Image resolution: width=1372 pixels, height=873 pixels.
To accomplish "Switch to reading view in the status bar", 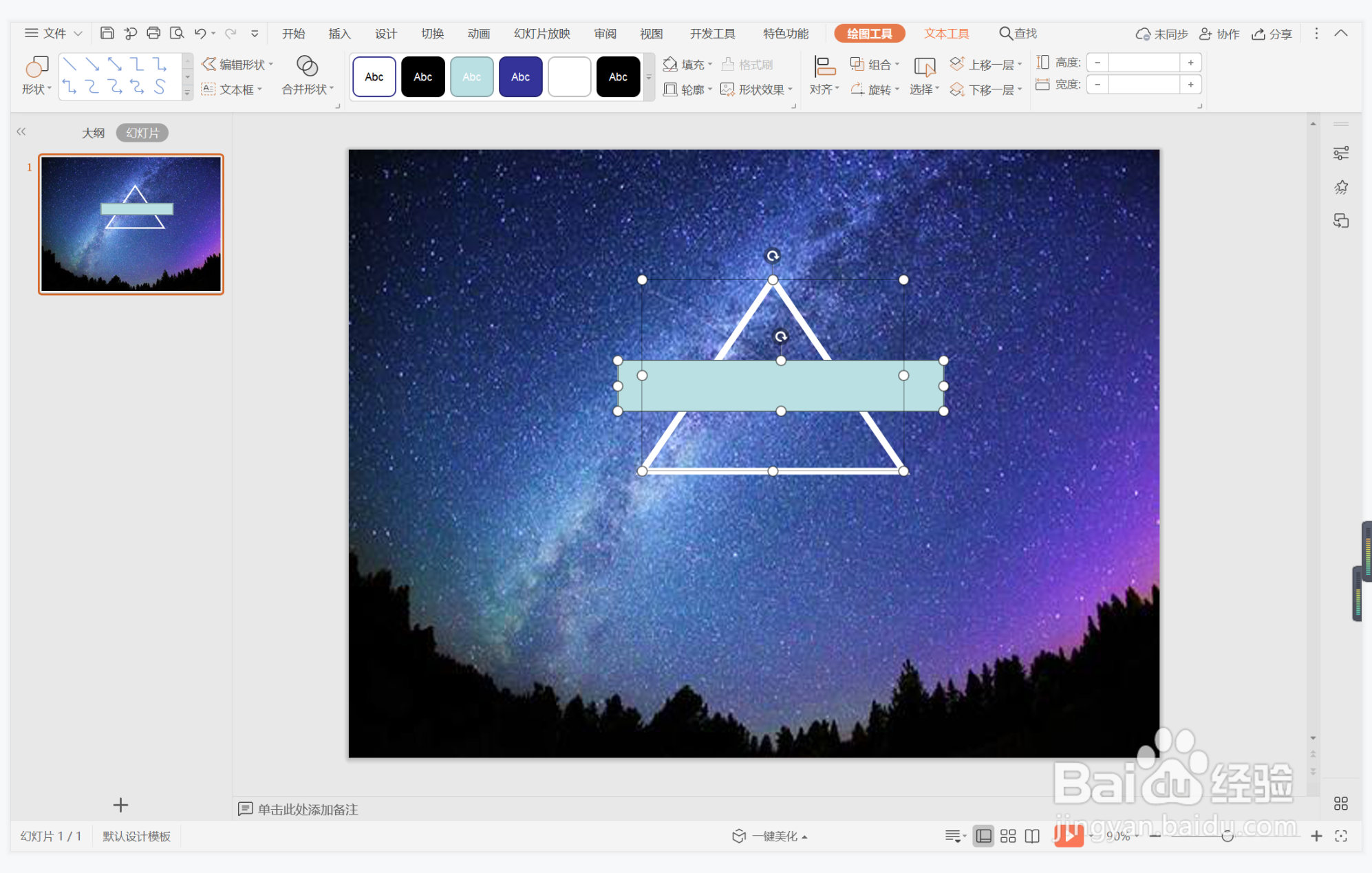I will [1032, 836].
